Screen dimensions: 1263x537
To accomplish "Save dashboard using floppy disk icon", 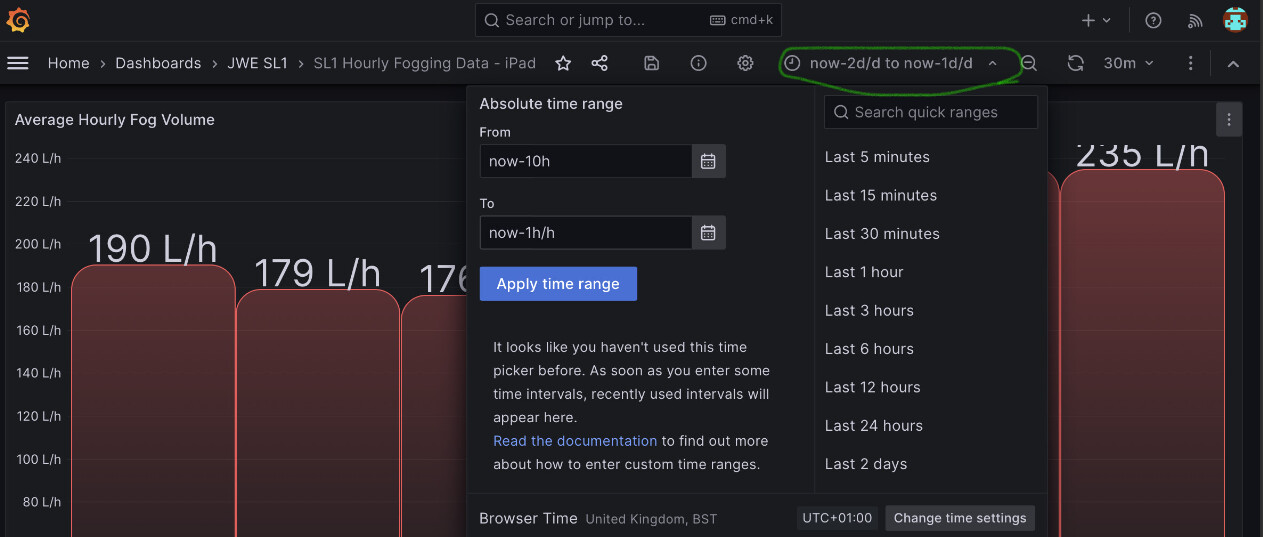I will pyautogui.click(x=652, y=63).
